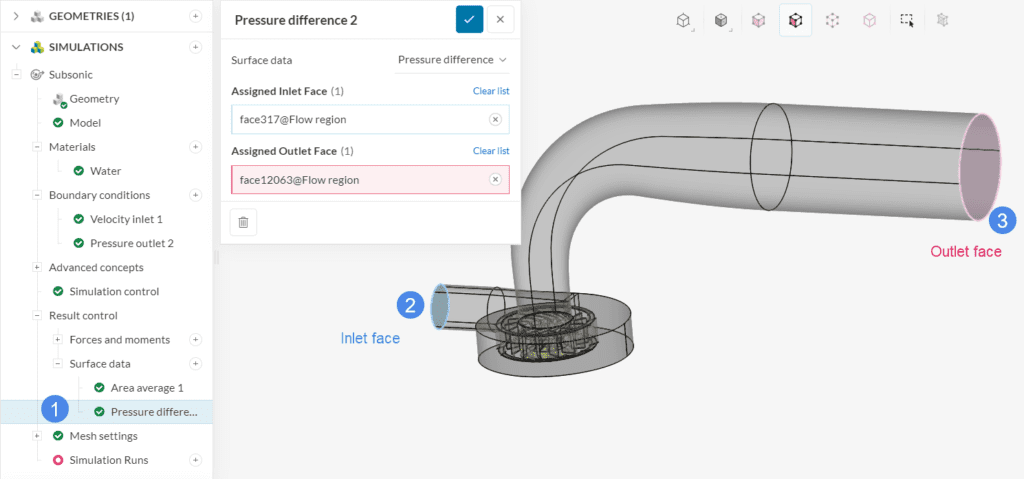Open Surface data type dropdown

pos(452,60)
